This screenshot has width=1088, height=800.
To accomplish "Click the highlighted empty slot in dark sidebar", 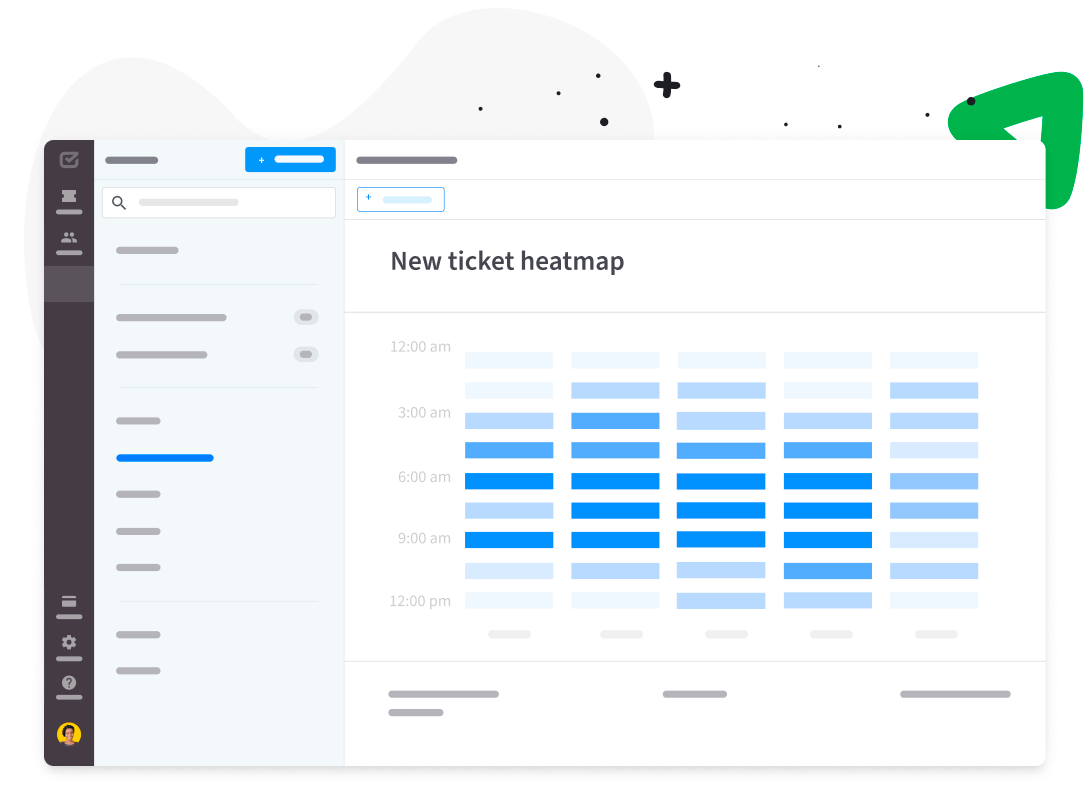I will (69, 284).
